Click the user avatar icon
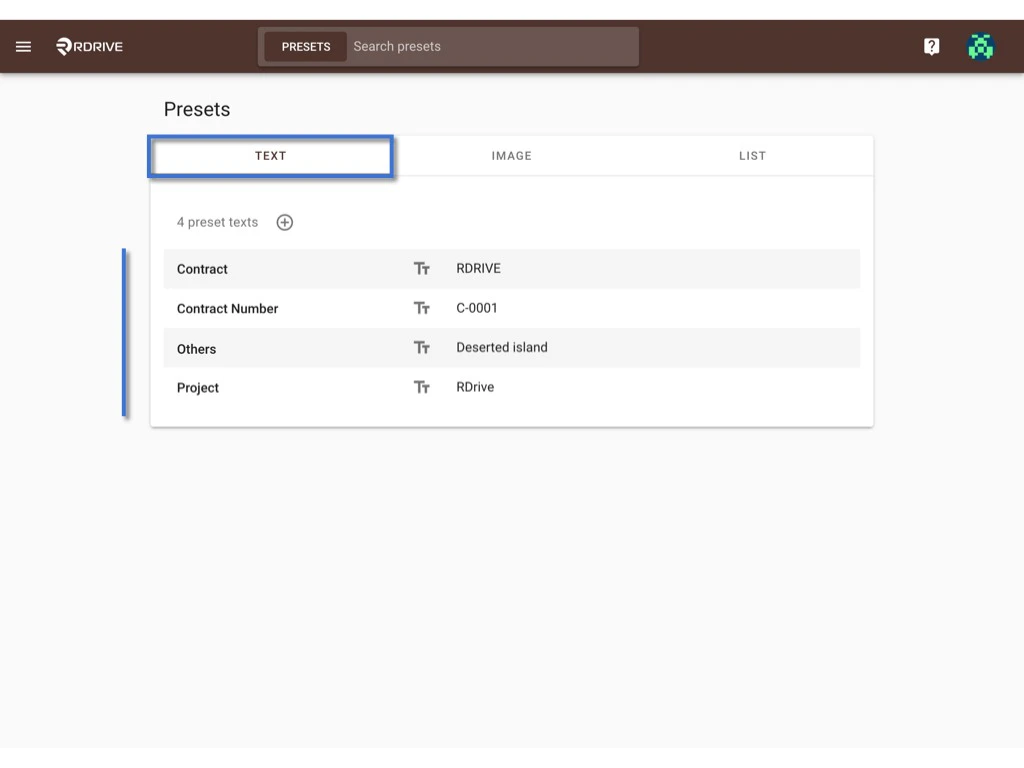 (980, 46)
